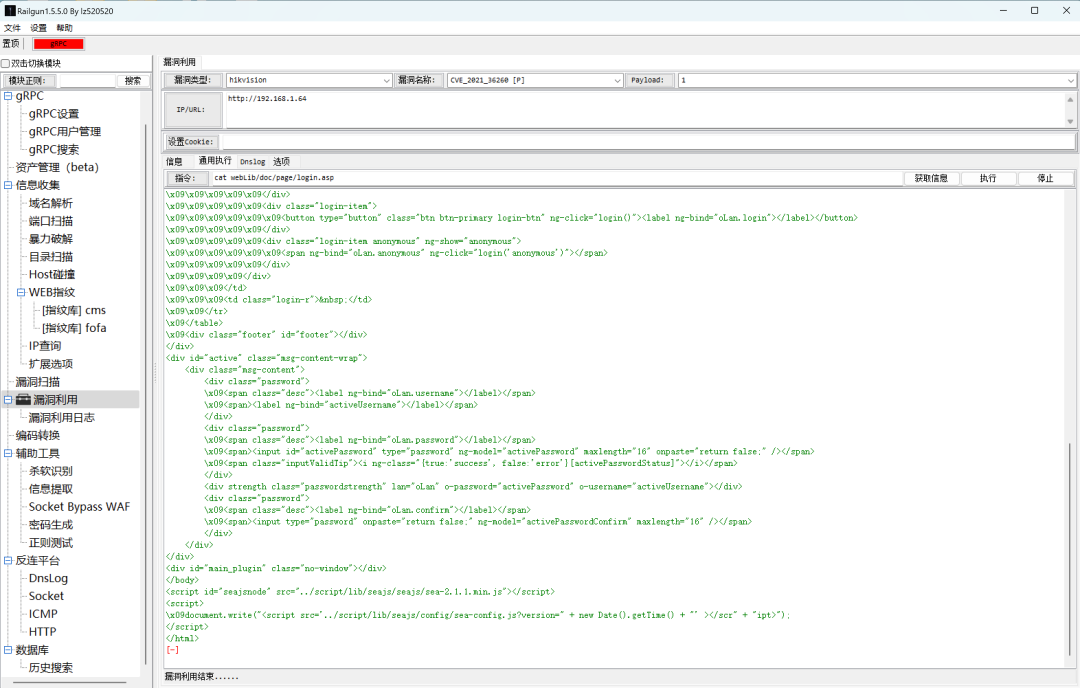
Task: Click the 停止 button
Action: coord(1046,178)
